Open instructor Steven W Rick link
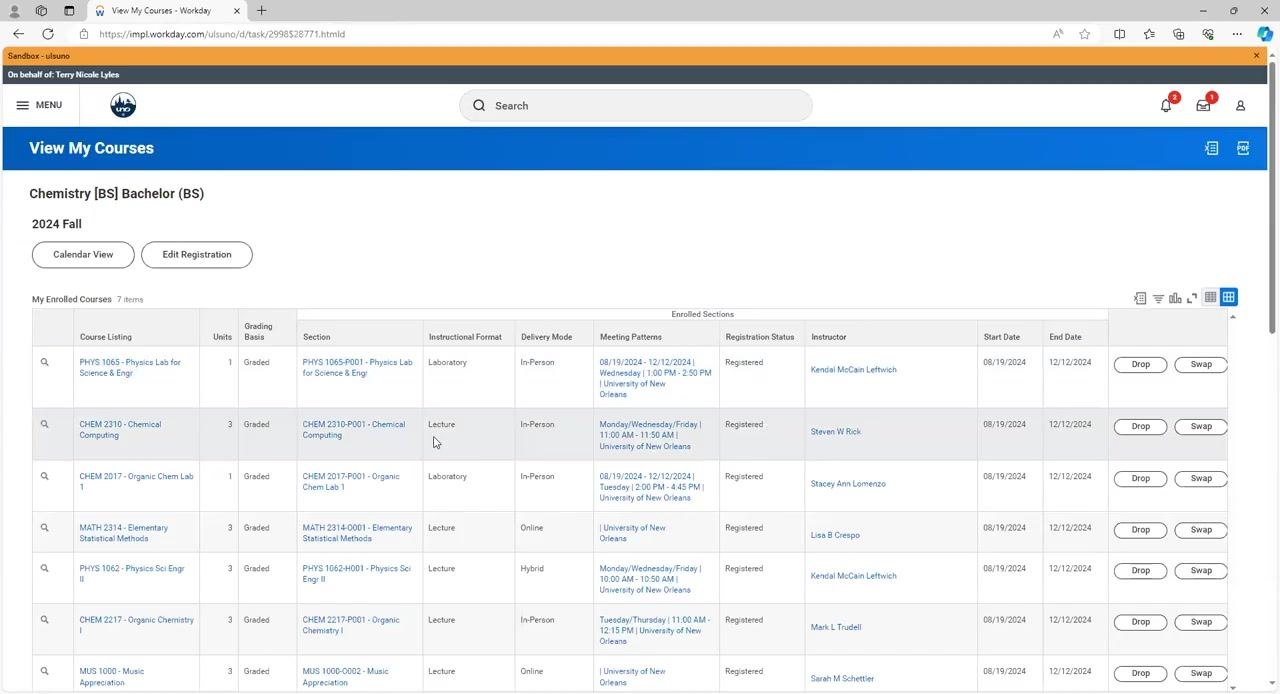 [835, 431]
